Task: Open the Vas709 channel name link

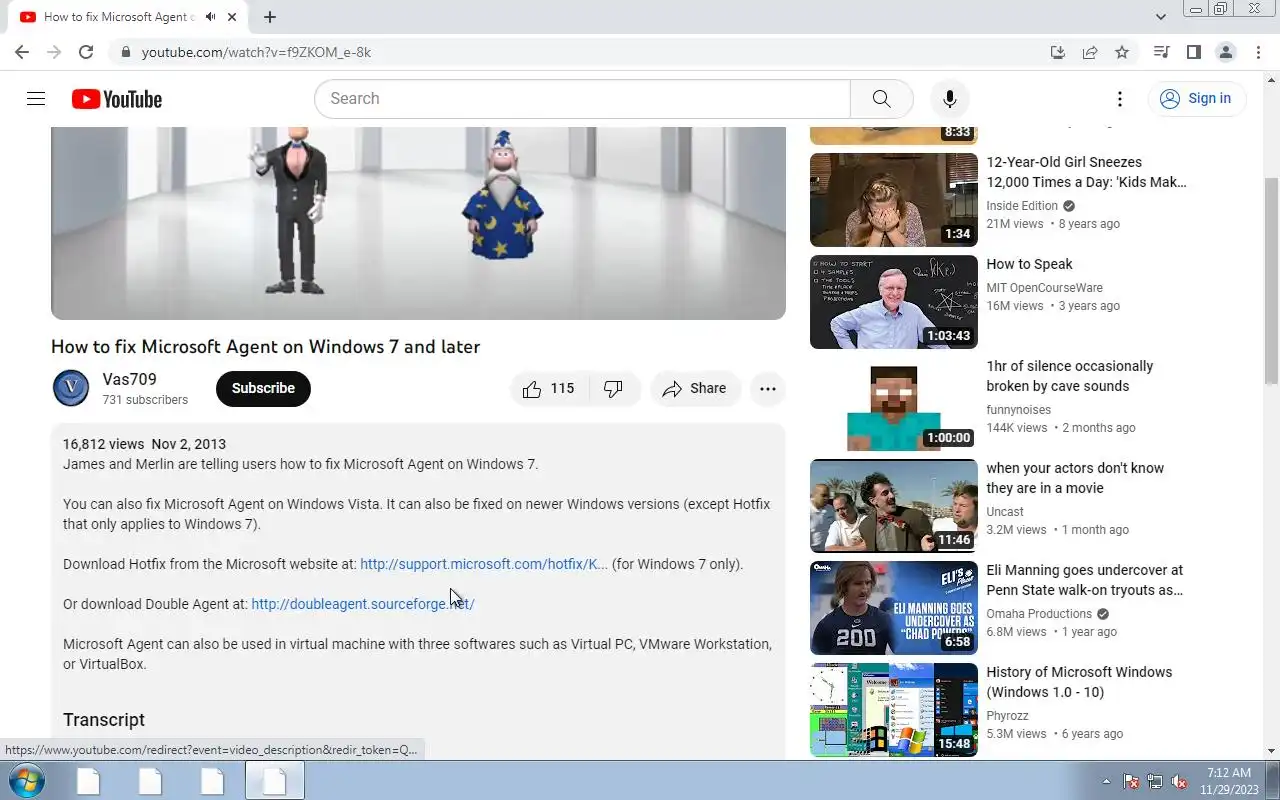Action: (129, 379)
